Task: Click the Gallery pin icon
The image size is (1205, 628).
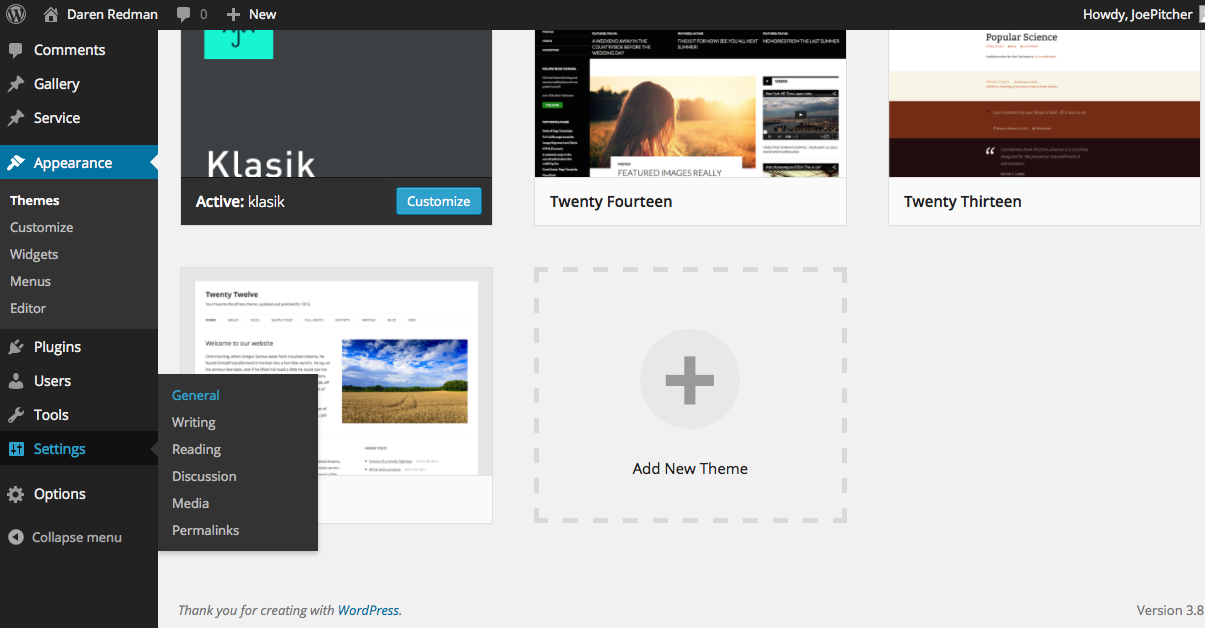Action: (x=16, y=84)
